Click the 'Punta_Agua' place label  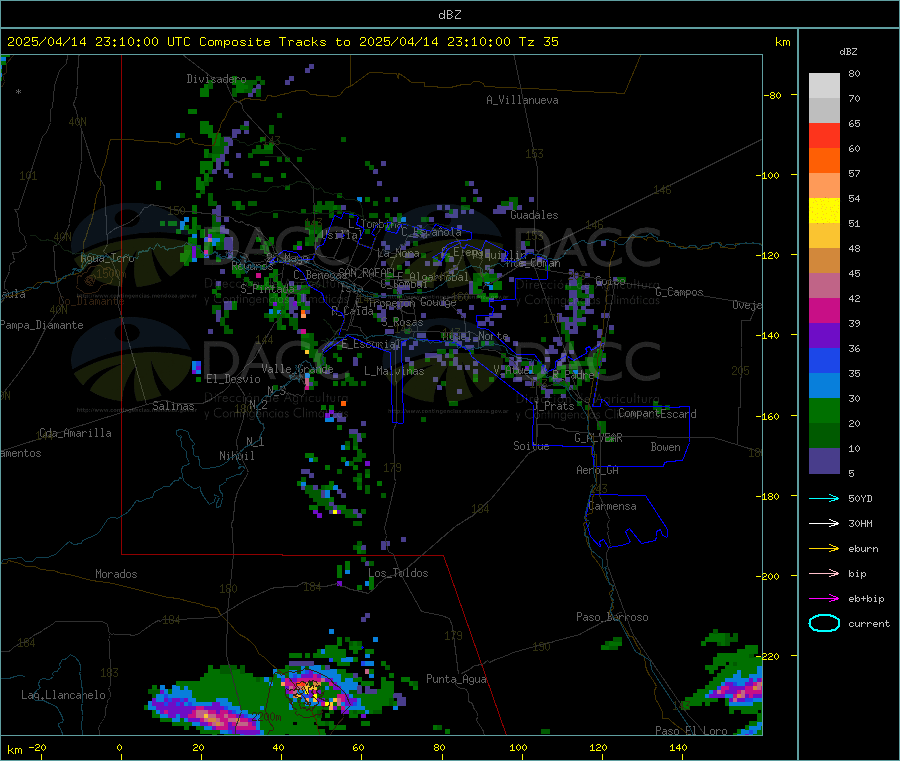pyautogui.click(x=456, y=680)
